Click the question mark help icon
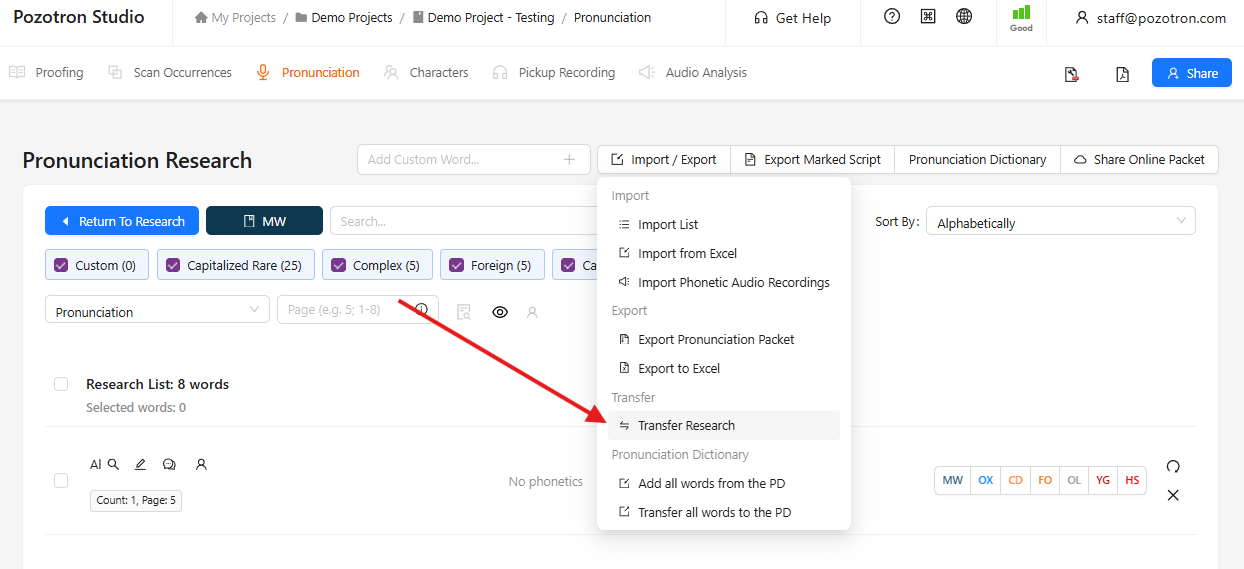1244x569 pixels. point(892,17)
